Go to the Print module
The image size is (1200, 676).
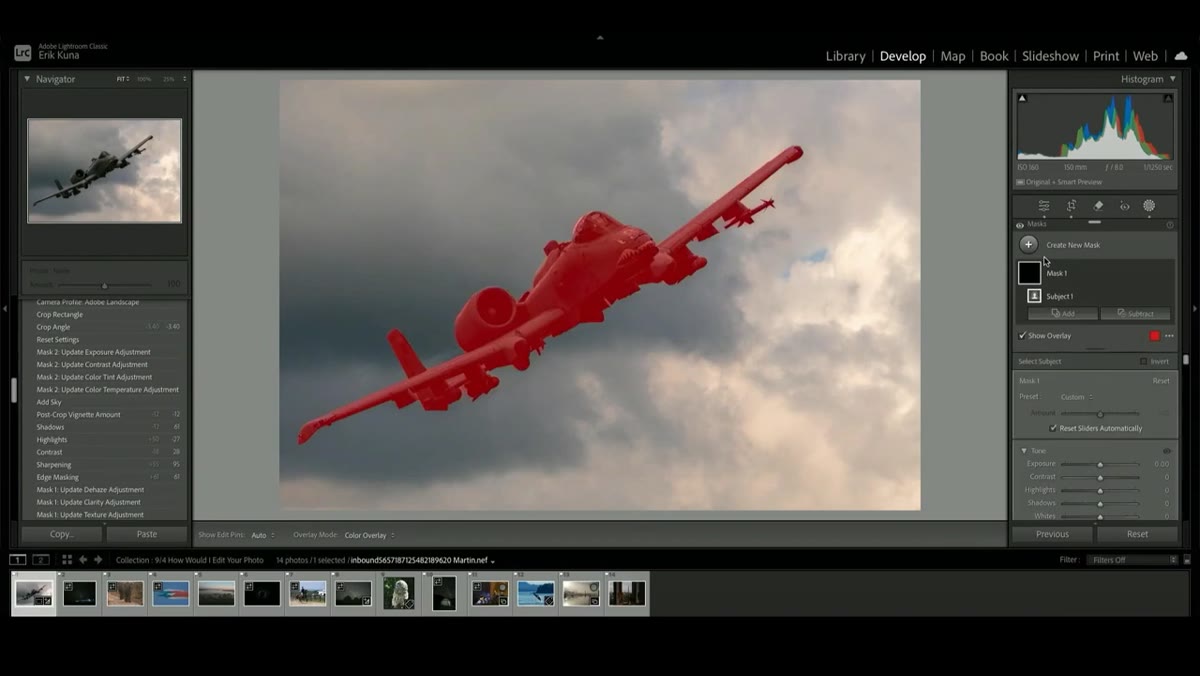[x=1106, y=56]
